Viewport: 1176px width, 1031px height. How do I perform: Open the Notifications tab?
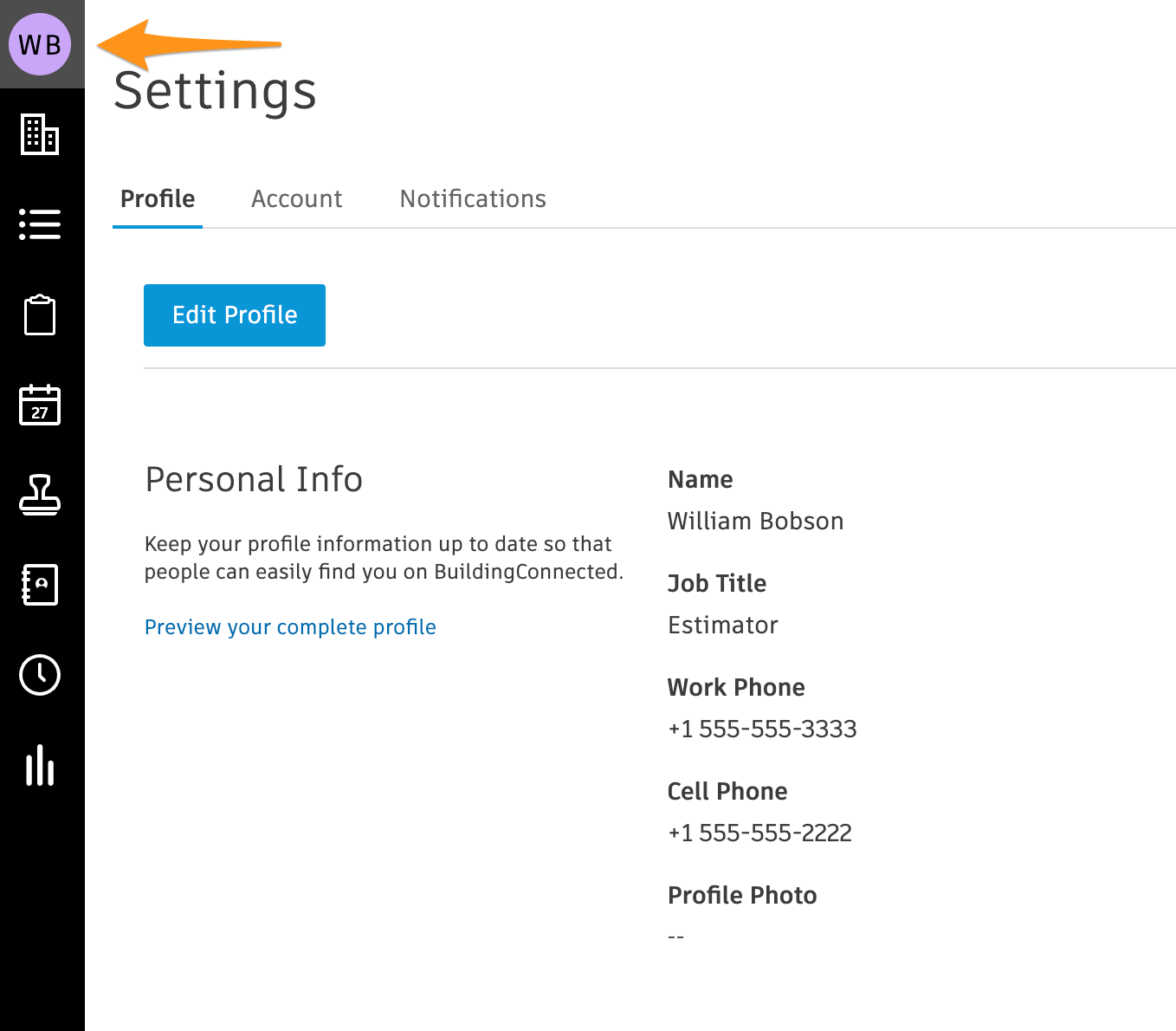coord(473,199)
